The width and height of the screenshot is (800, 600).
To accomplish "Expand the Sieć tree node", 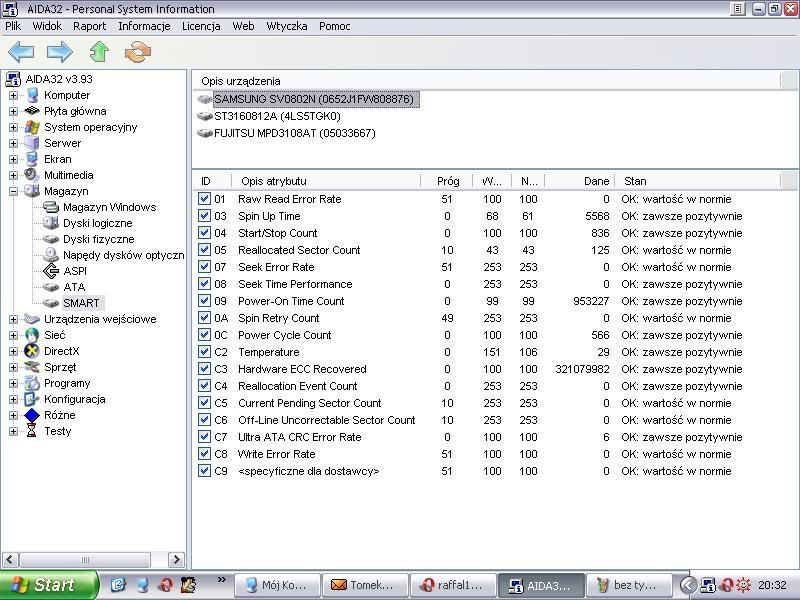I will pyautogui.click(x=13, y=335).
